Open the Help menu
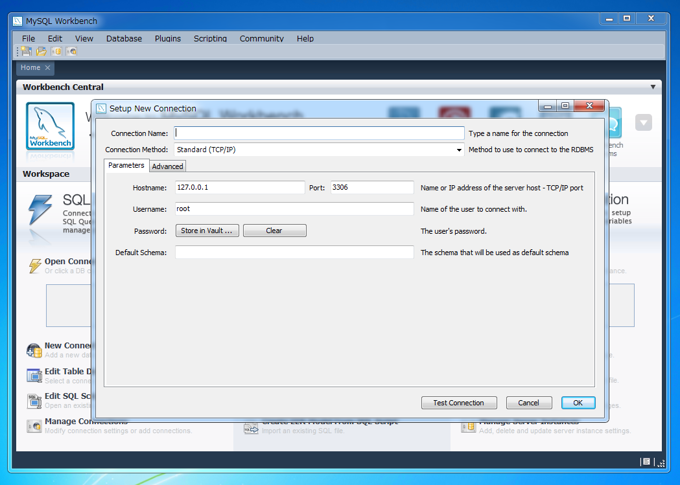Screen dimensions: 680x485 click(305, 39)
